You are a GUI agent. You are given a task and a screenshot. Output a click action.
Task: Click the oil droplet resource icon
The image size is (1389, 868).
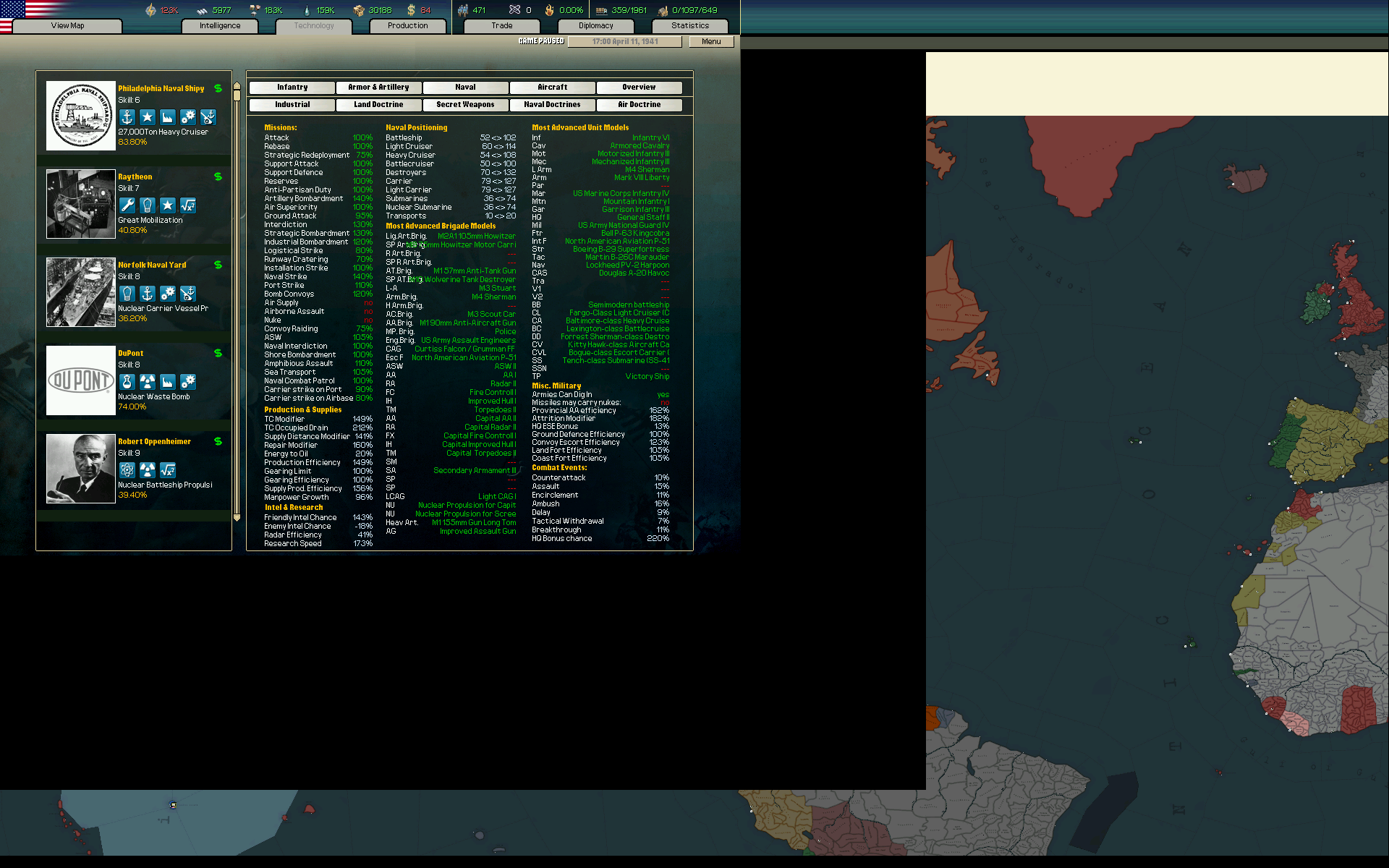[x=307, y=10]
